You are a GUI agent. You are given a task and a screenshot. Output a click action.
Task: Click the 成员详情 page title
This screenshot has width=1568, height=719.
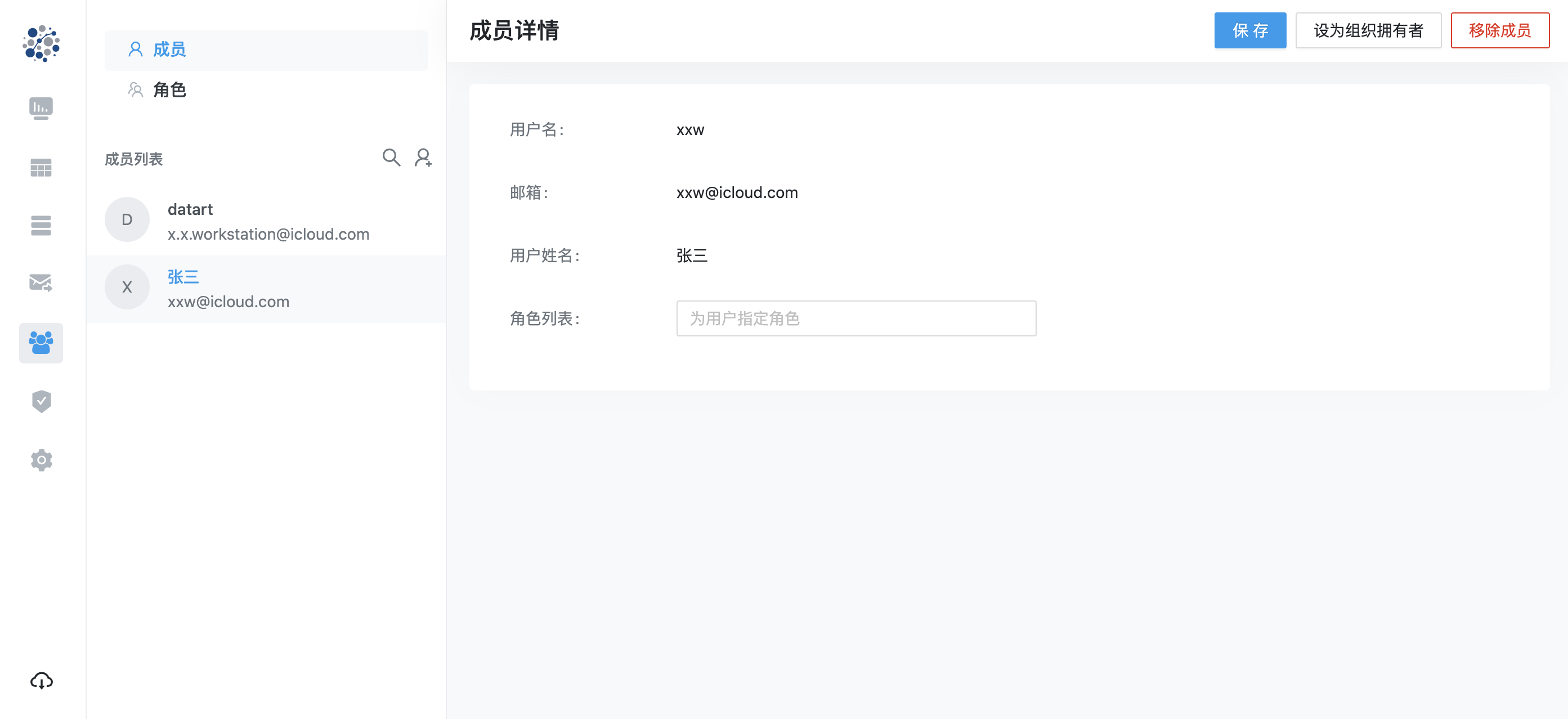click(x=514, y=30)
